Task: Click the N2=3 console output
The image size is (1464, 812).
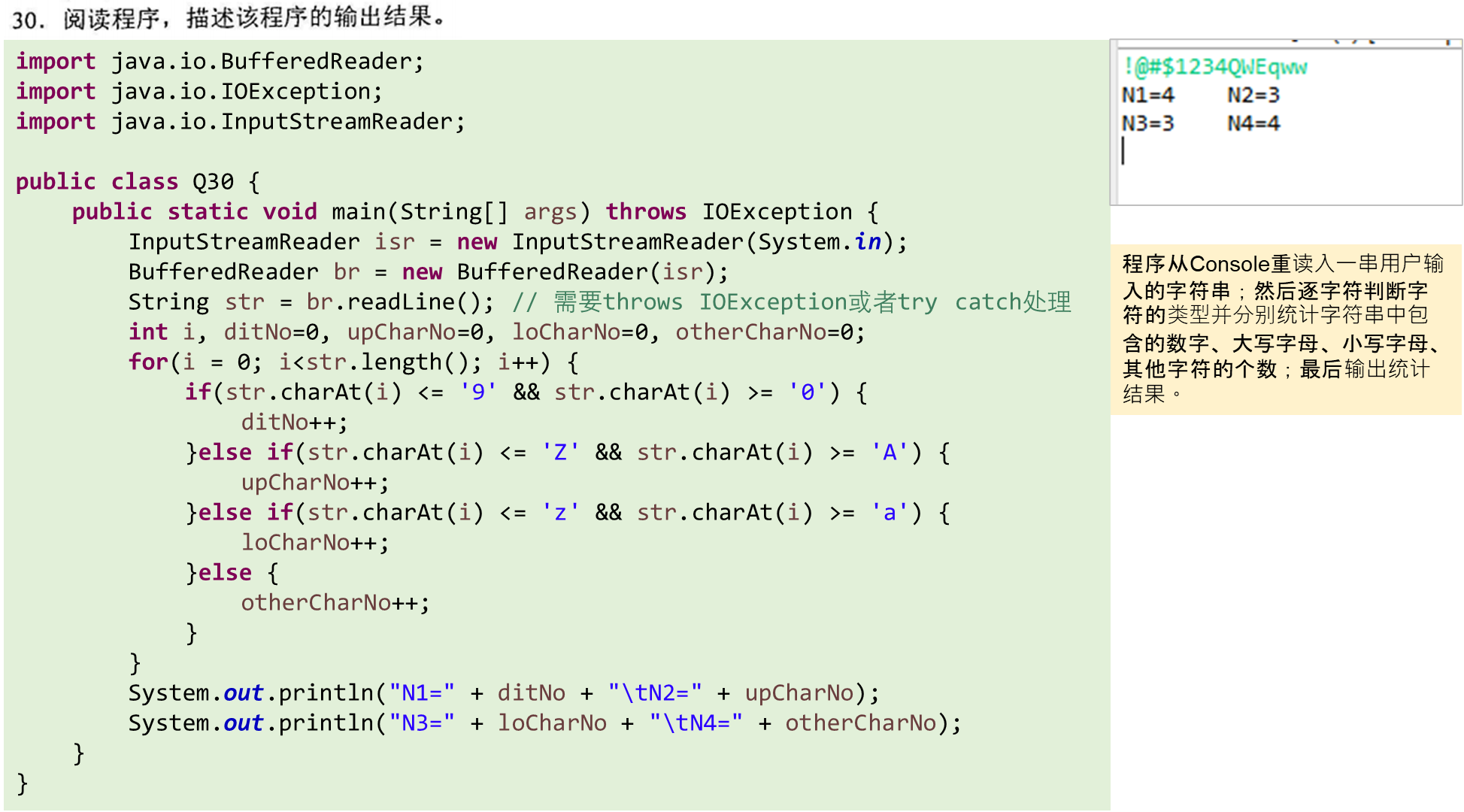Action: 1253,95
